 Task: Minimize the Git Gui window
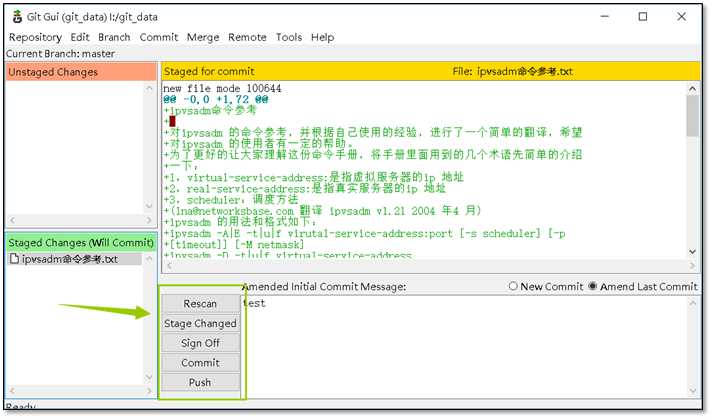[x=605, y=17]
